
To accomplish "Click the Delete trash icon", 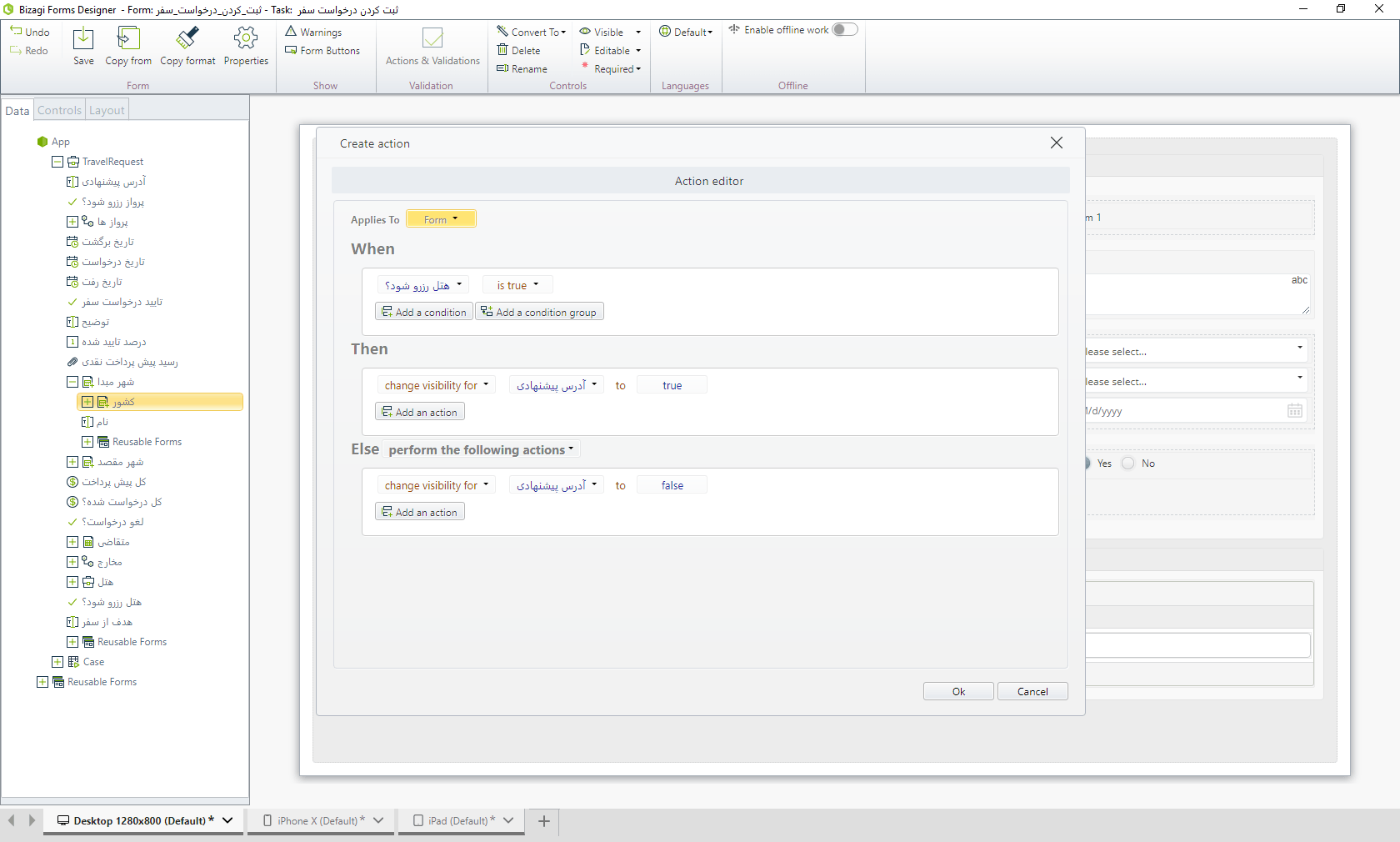I will [502, 50].
